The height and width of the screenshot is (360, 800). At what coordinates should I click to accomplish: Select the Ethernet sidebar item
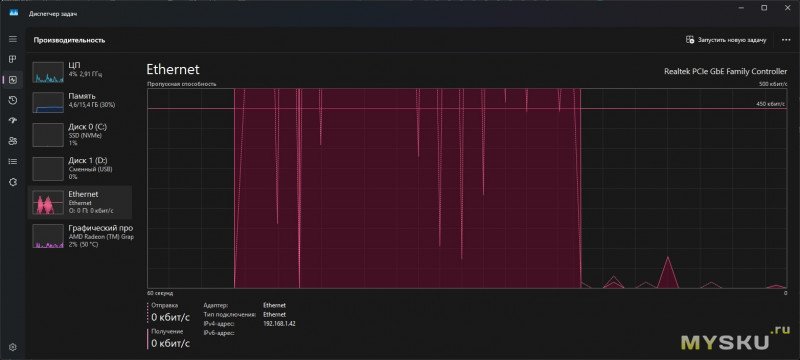82,202
